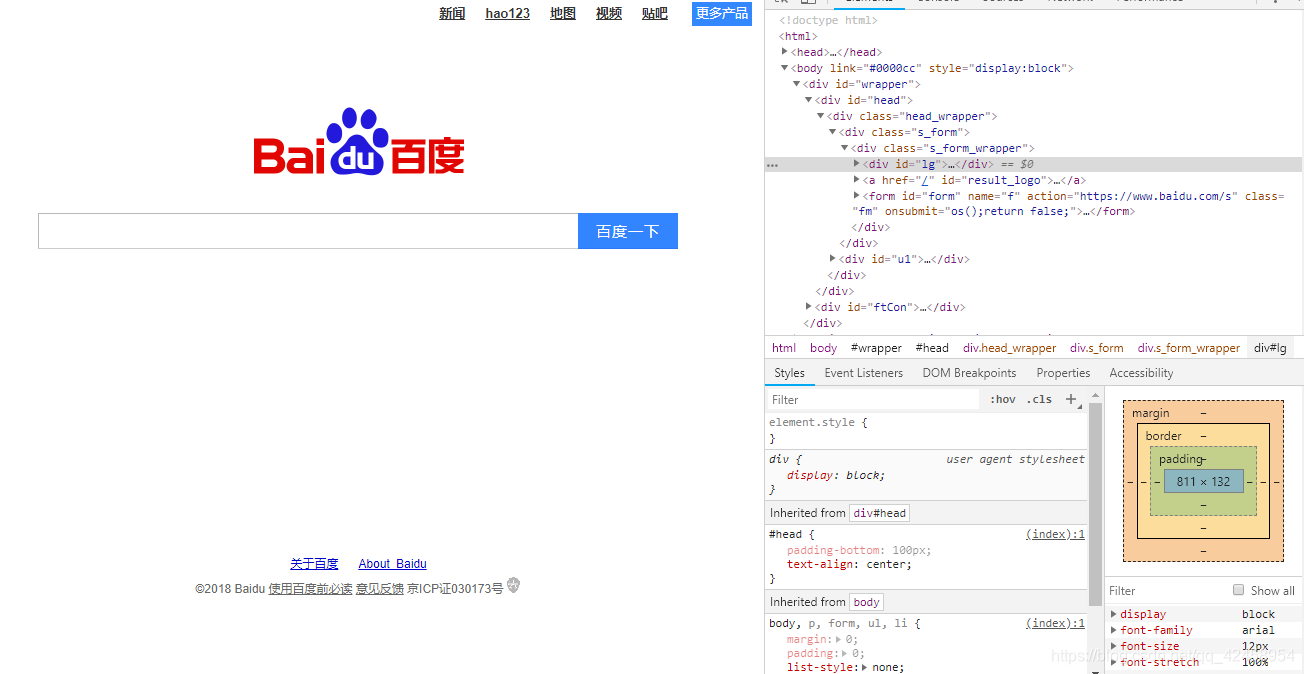The image size is (1304, 674).
Task: Click the Baidu paw logo image
Action: (359, 141)
